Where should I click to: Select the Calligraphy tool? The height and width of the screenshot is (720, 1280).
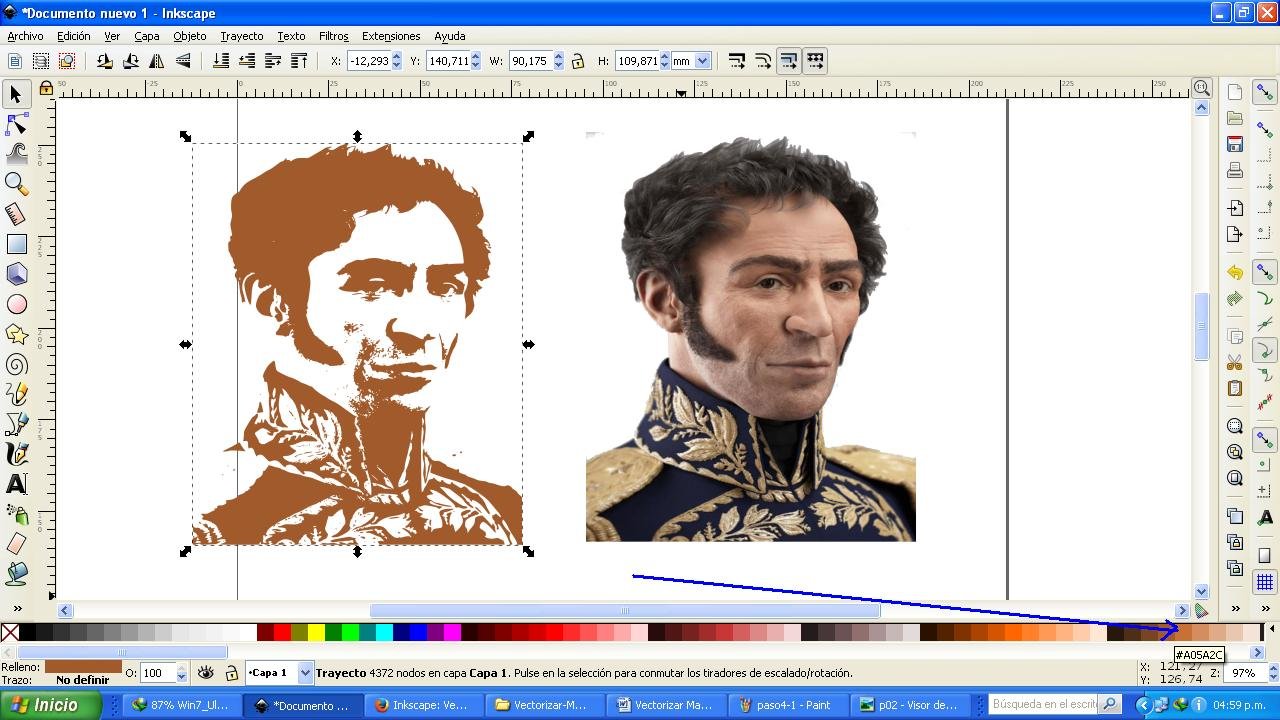pyautogui.click(x=16, y=454)
